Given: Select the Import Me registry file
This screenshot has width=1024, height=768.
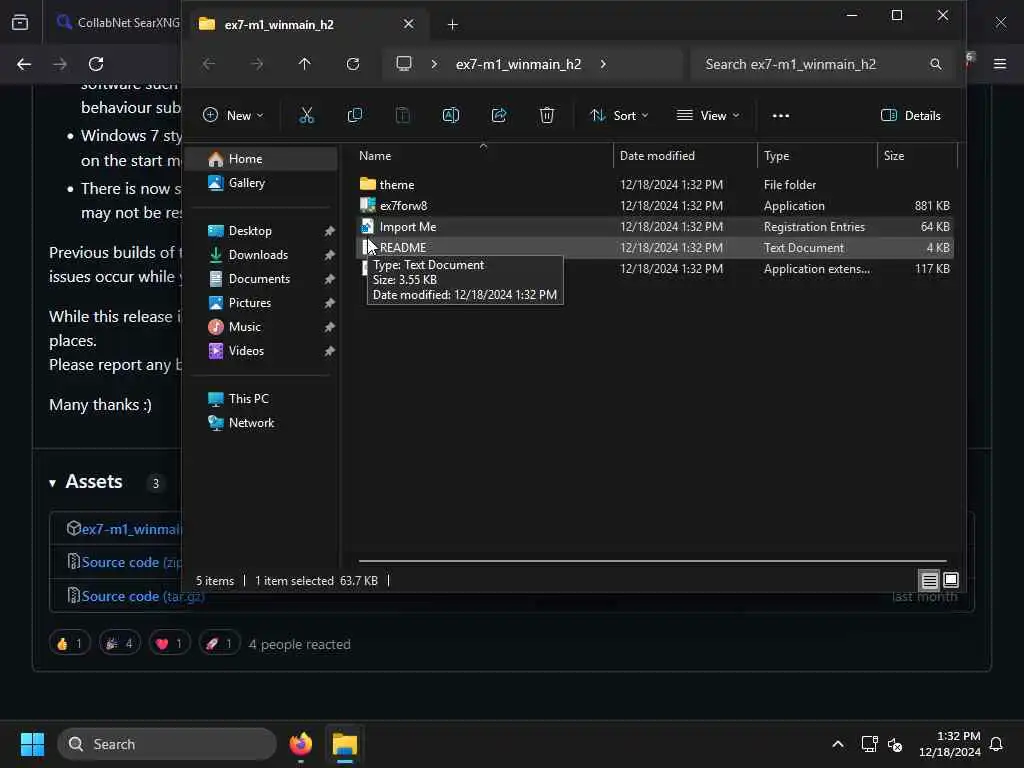Looking at the screenshot, I should 655,227.
